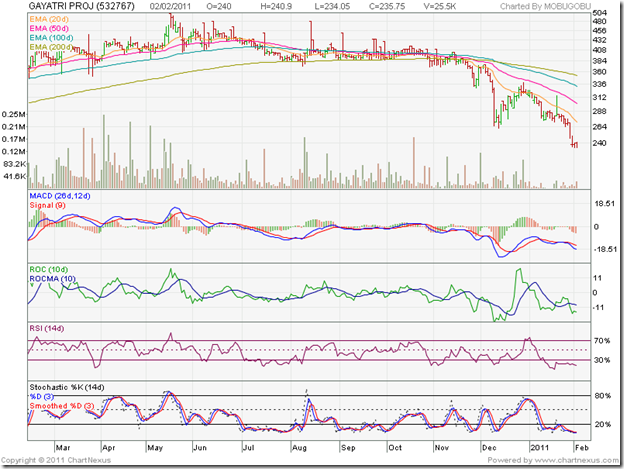Select the open value O=240
Viewport: 624px width, 469px height.
(x=219, y=6)
